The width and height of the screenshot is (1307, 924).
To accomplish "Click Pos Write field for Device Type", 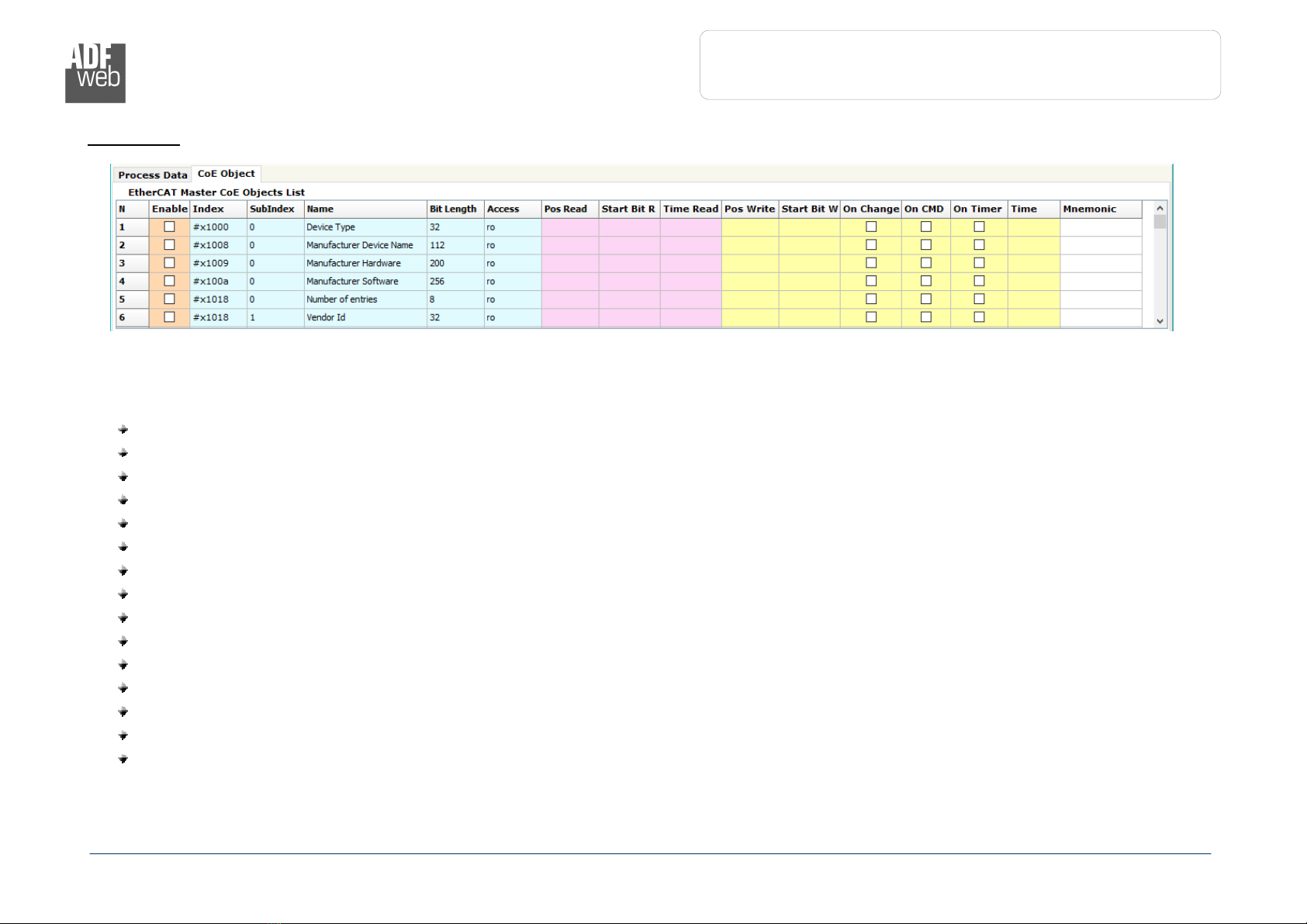I will click(750, 227).
